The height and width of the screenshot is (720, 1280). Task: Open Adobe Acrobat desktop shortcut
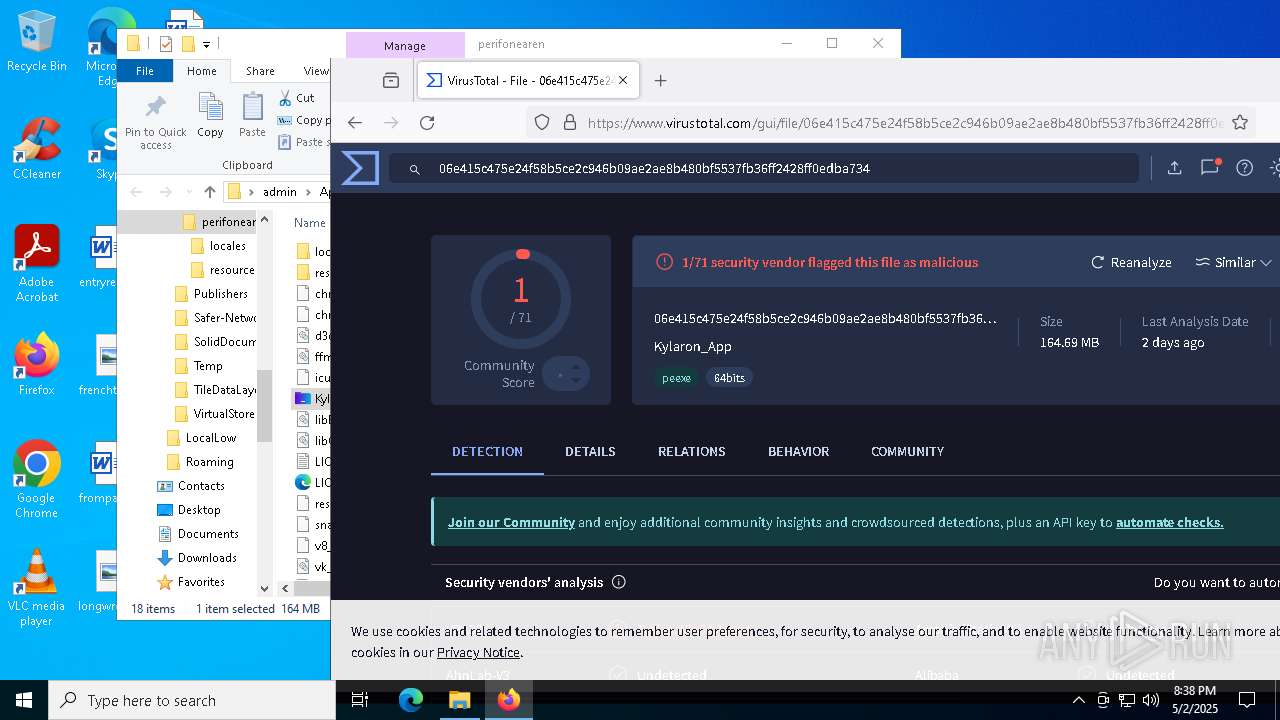[36, 263]
